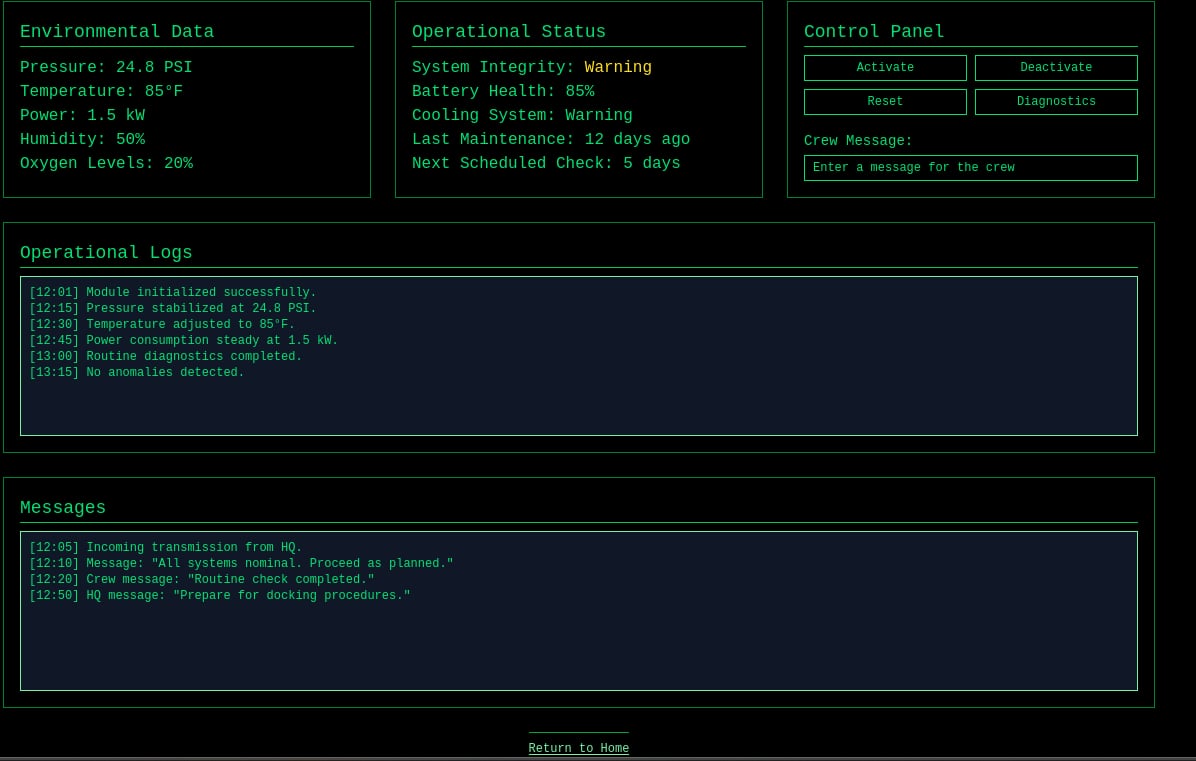This screenshot has width=1196, height=761.
Task: Click the Crew Message: label
Action: [858, 141]
